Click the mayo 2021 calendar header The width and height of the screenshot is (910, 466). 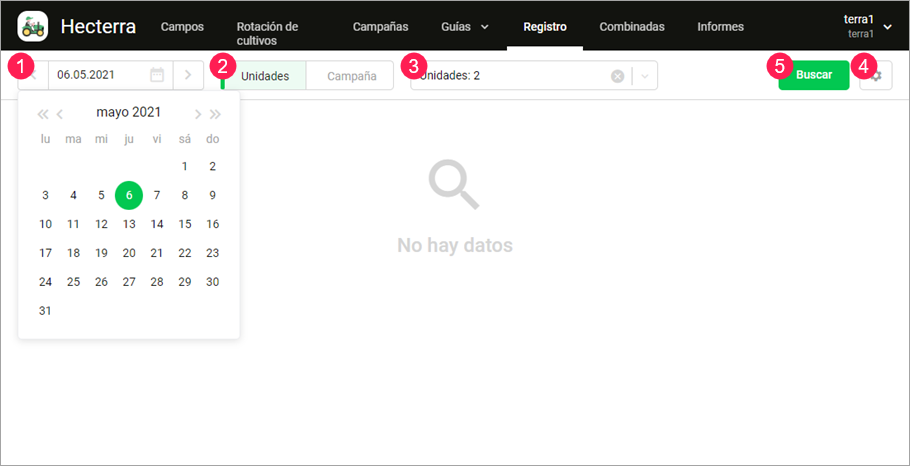[129, 113]
